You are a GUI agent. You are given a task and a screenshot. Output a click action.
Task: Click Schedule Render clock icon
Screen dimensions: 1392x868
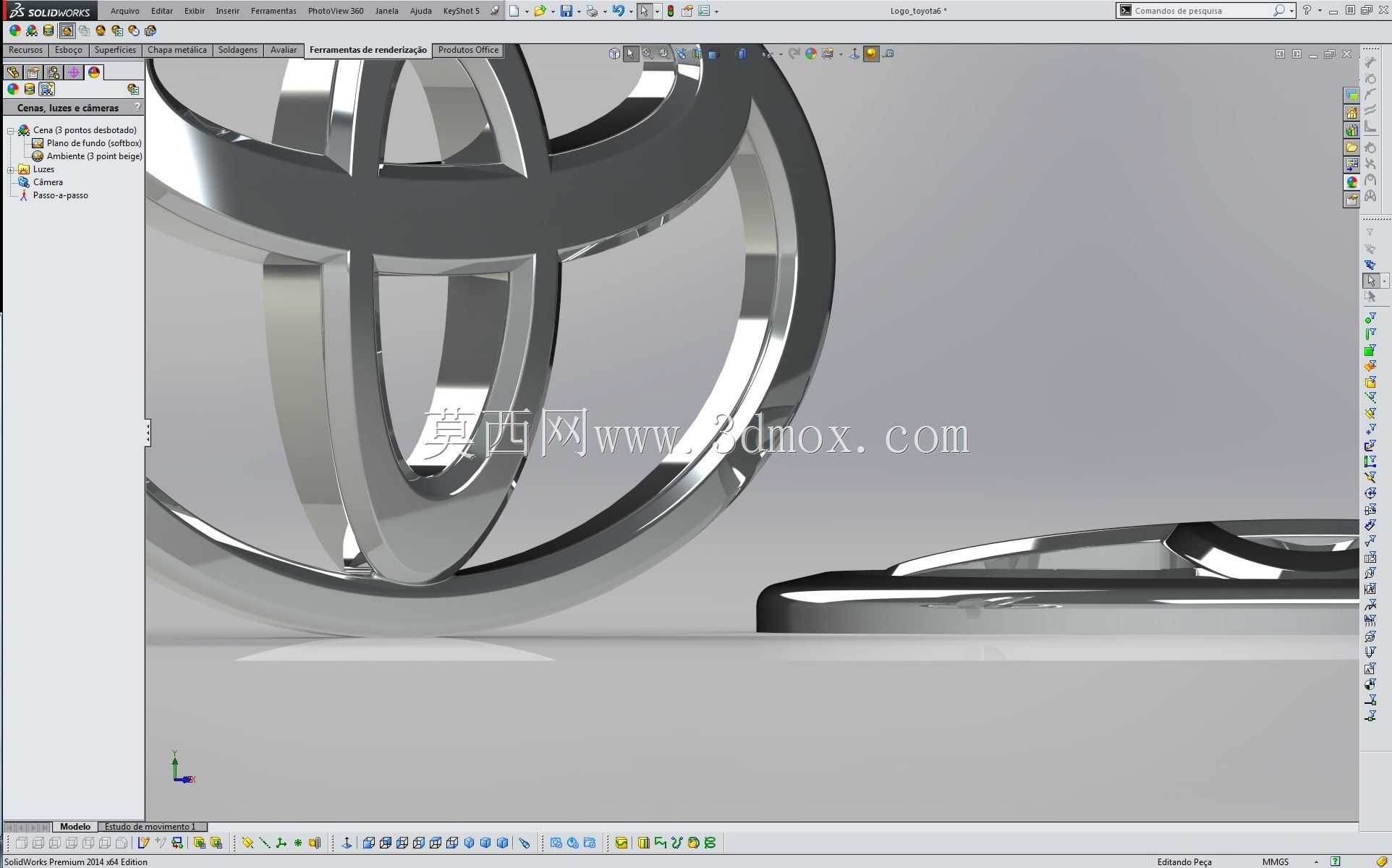click(134, 30)
